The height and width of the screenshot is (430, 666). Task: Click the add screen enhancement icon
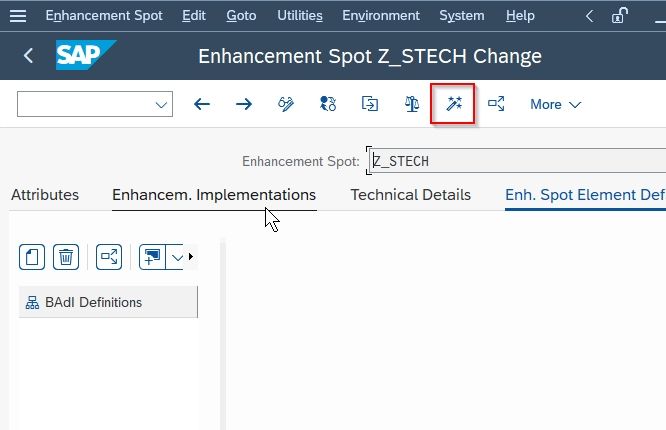click(152, 257)
